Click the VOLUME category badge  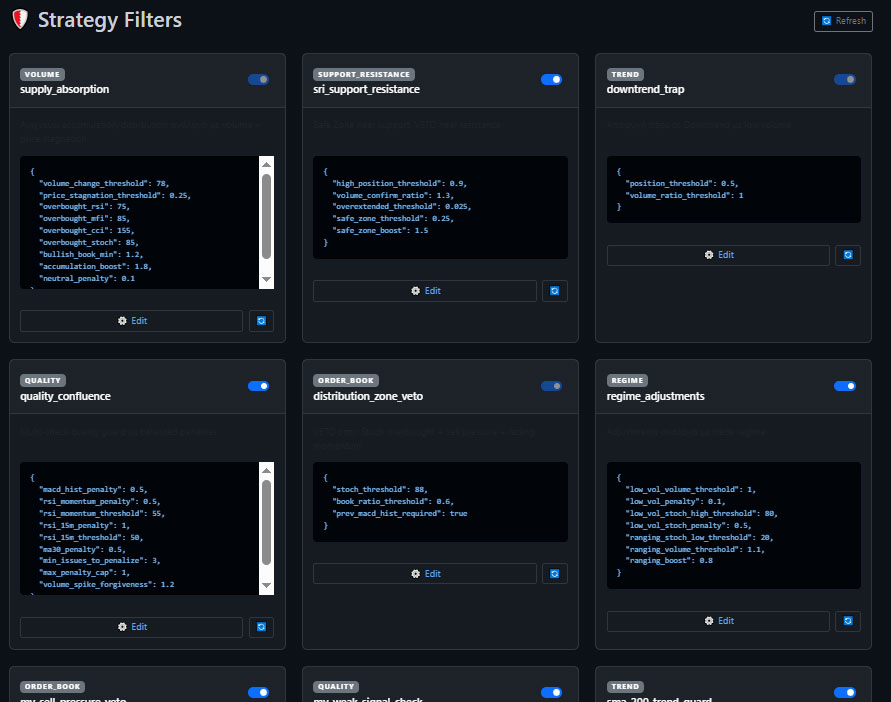pyautogui.click(x=41, y=74)
